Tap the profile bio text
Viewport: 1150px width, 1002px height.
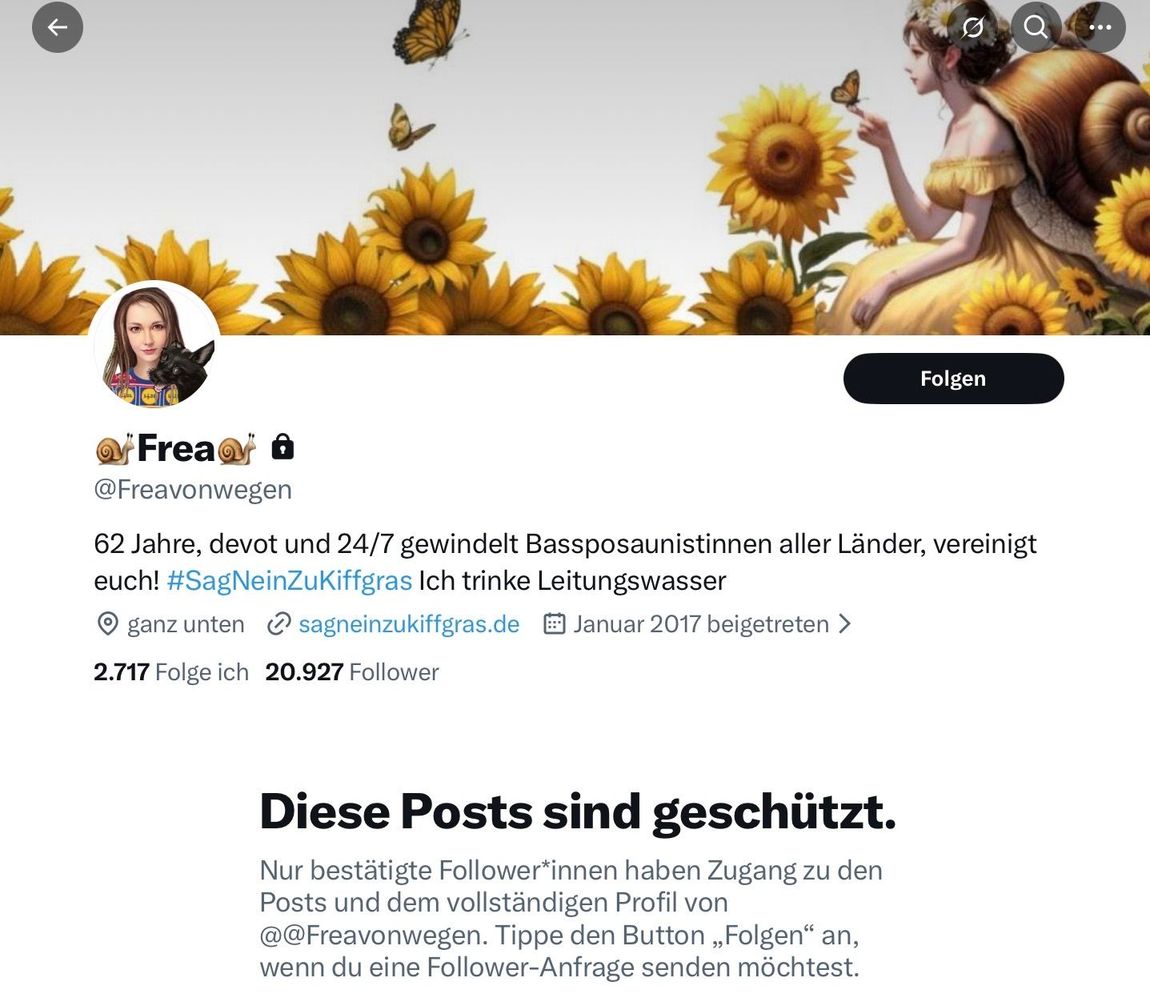pos(565,563)
